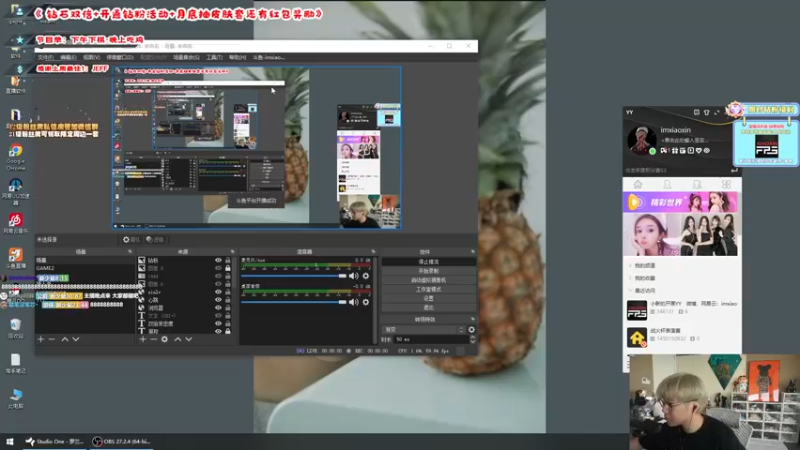The width and height of the screenshot is (800, 450).
Task: Toggle lock of 文本 (GDI+) source
Action: pos(228,316)
